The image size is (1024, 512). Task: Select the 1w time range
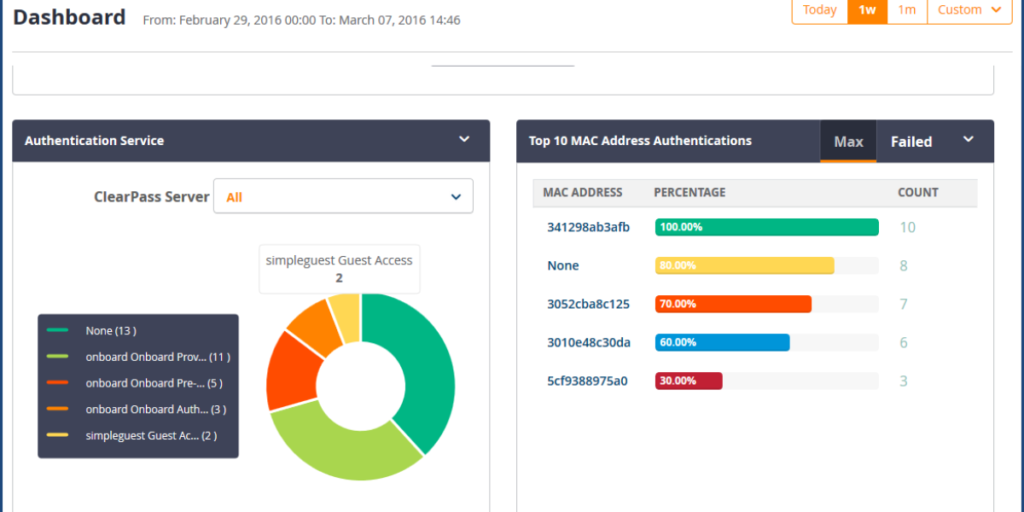(x=867, y=10)
